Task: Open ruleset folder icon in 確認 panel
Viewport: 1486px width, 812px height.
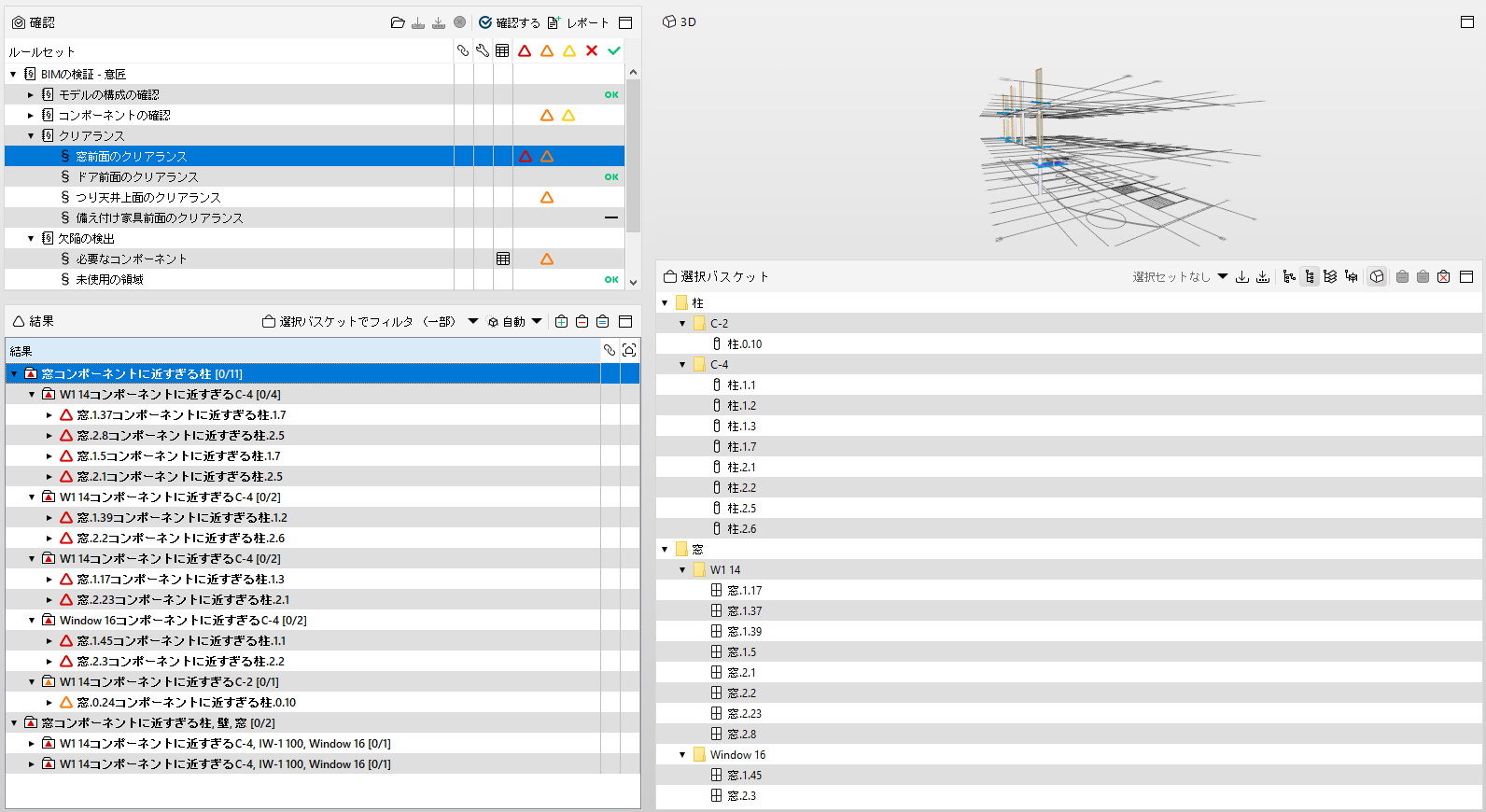Action: [x=398, y=22]
